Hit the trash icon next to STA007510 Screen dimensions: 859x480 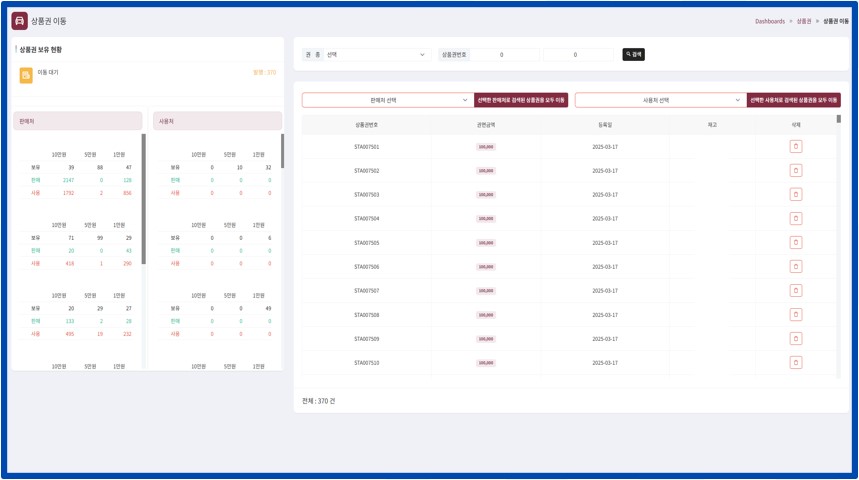795,363
